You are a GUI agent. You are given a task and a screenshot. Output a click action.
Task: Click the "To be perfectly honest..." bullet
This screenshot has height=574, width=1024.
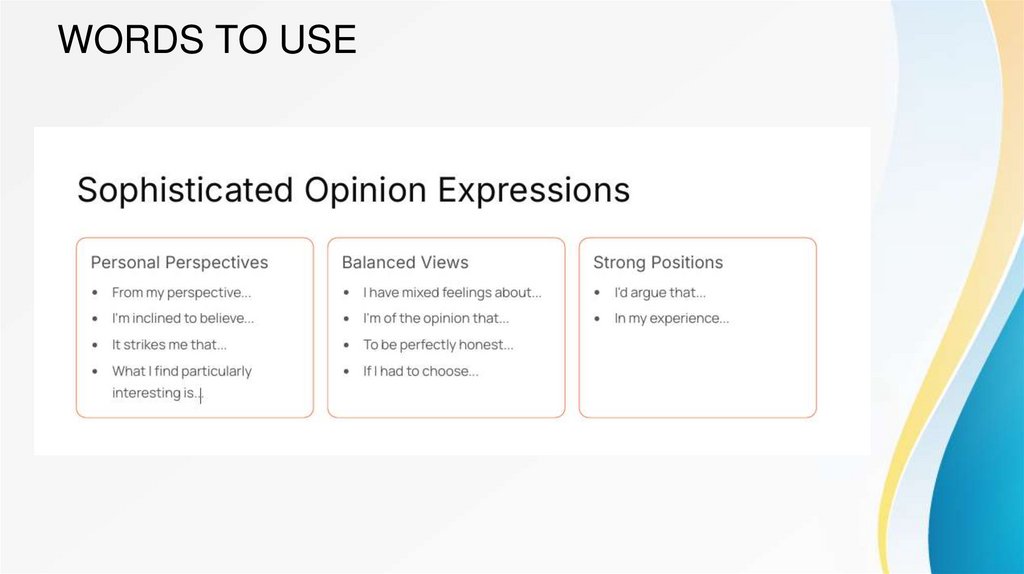[x=438, y=345]
